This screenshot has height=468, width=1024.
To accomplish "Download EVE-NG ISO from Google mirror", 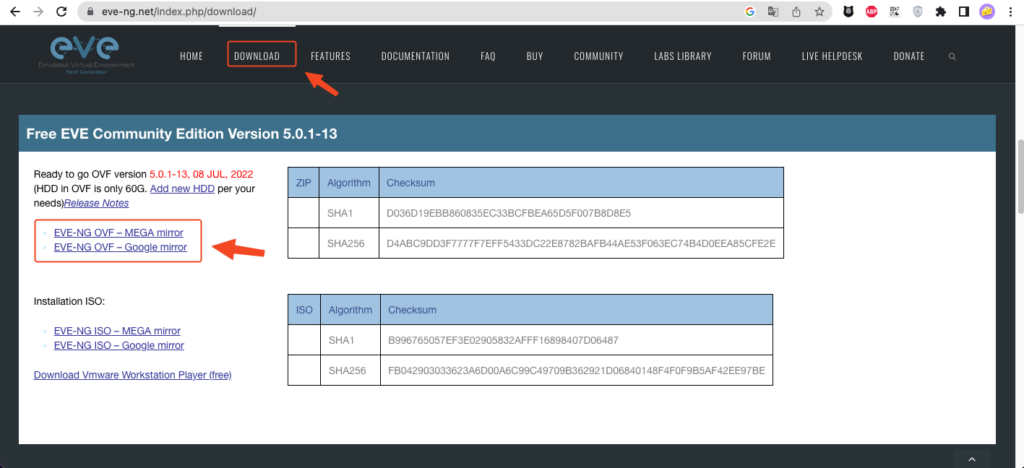I will (x=119, y=345).
